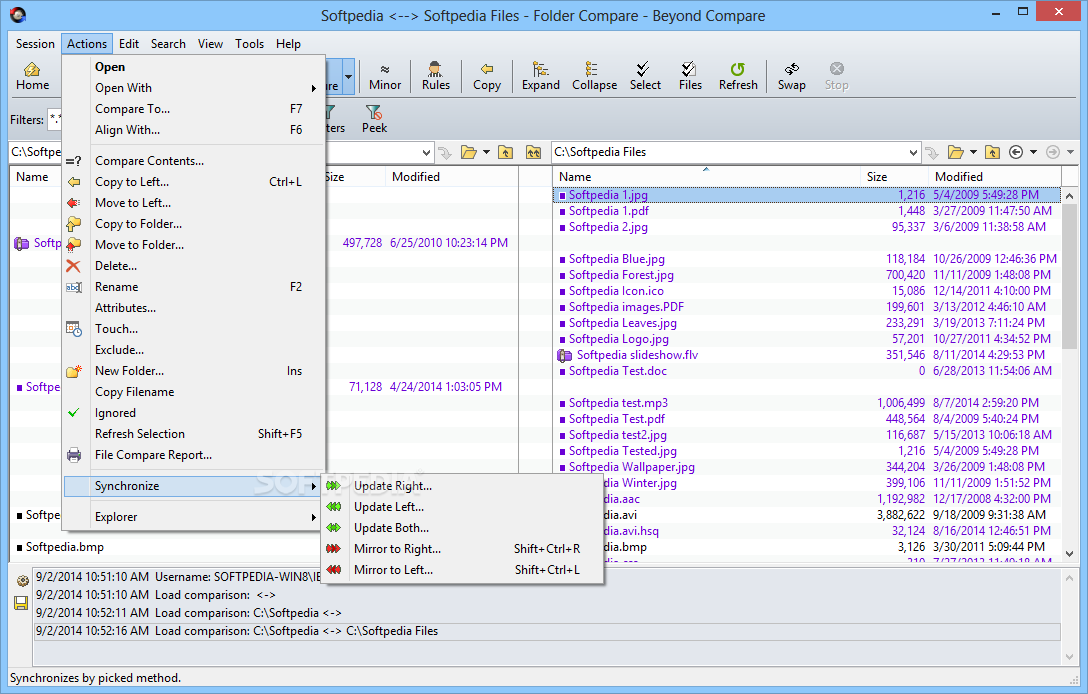This screenshot has width=1088, height=694.
Task: Open right browse folder dropdown arrow
Action: (x=973, y=152)
